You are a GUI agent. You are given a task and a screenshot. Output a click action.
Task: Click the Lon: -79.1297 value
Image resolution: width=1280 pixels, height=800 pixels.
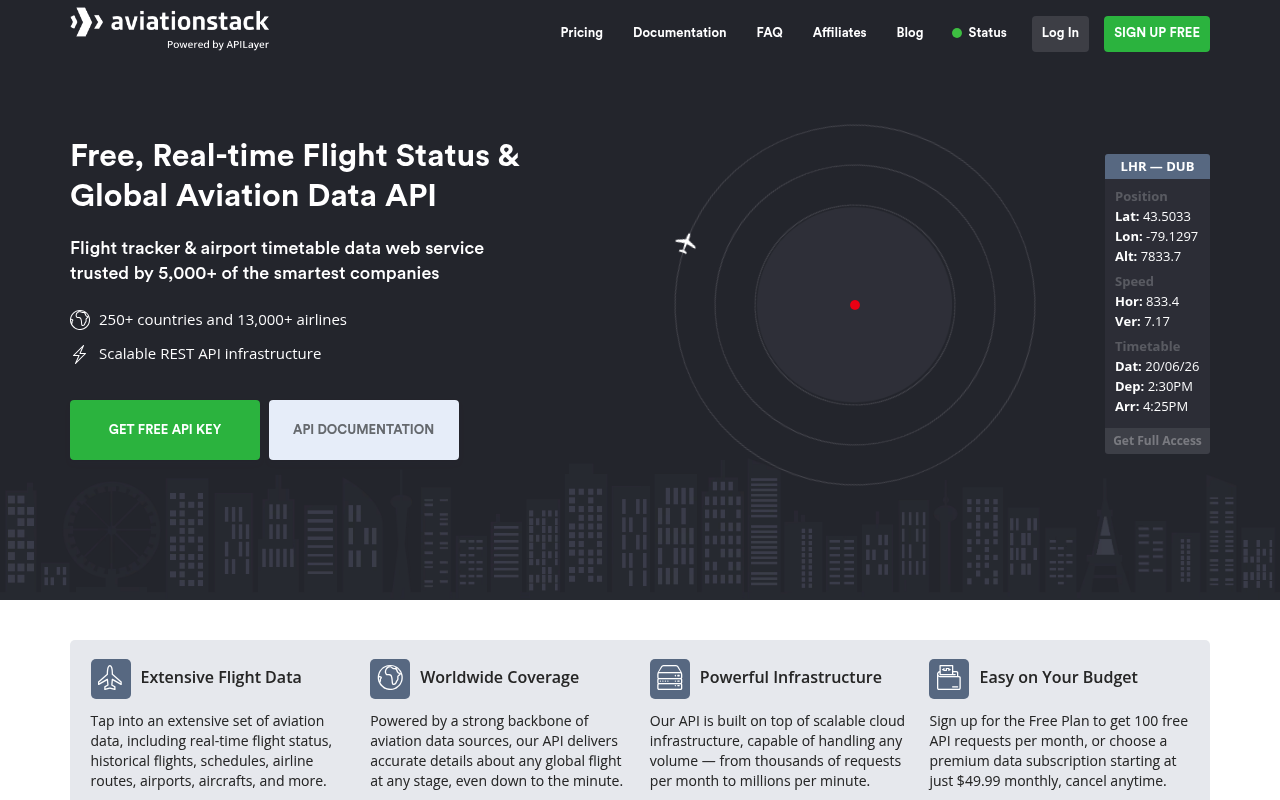point(1157,236)
